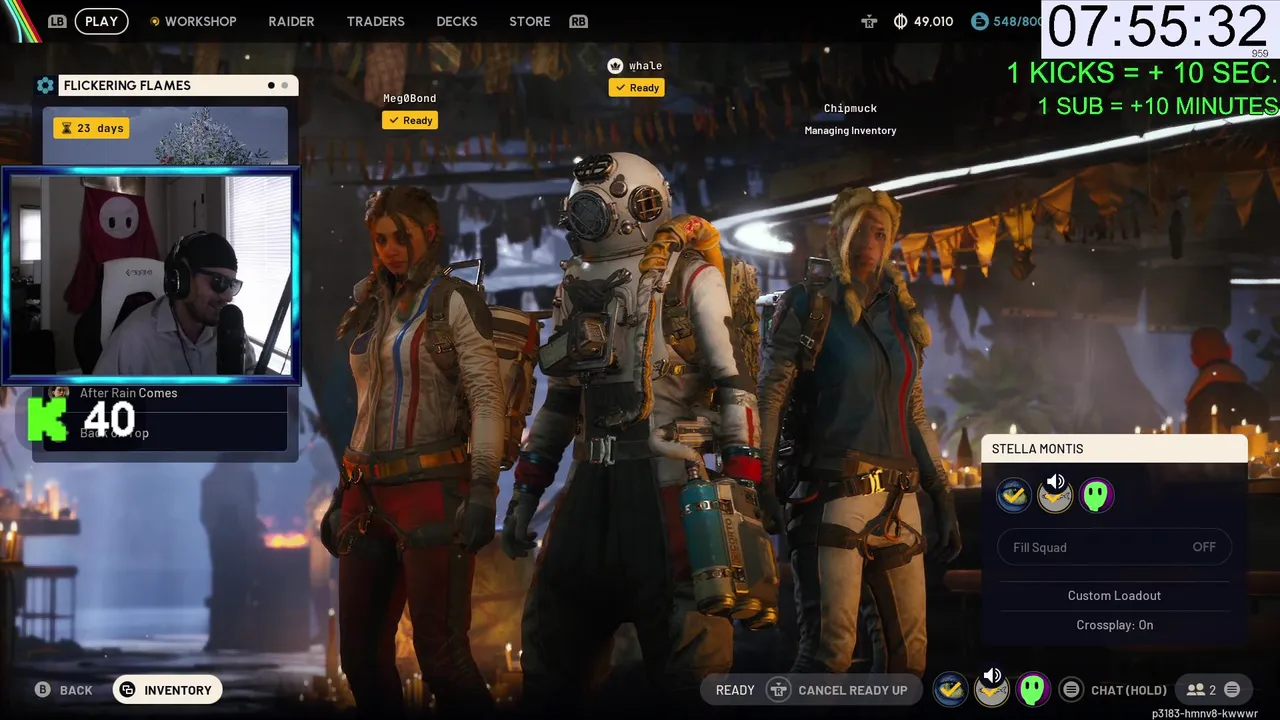Click the page indicator dots on event card
The image size is (1280, 720).
point(278,86)
